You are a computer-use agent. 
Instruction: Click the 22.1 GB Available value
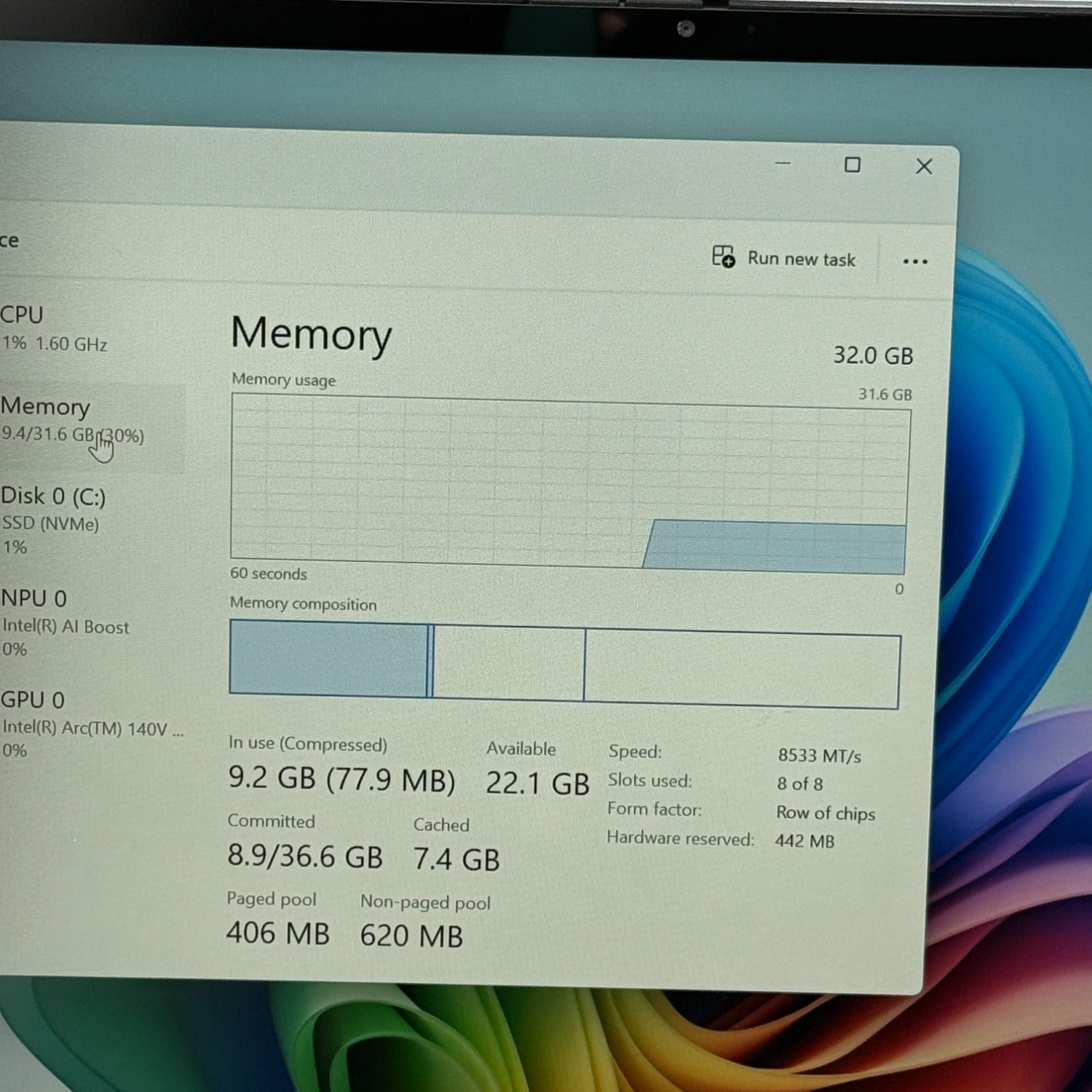coord(537,783)
